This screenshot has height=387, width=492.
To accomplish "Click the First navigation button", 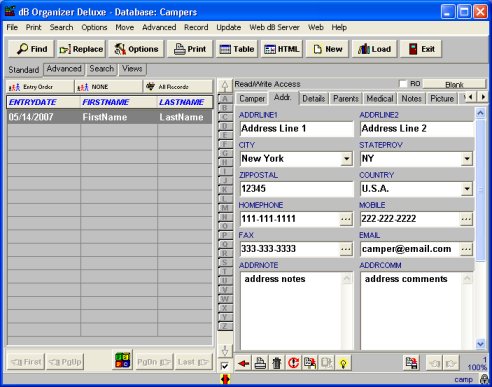I will pos(26,362).
